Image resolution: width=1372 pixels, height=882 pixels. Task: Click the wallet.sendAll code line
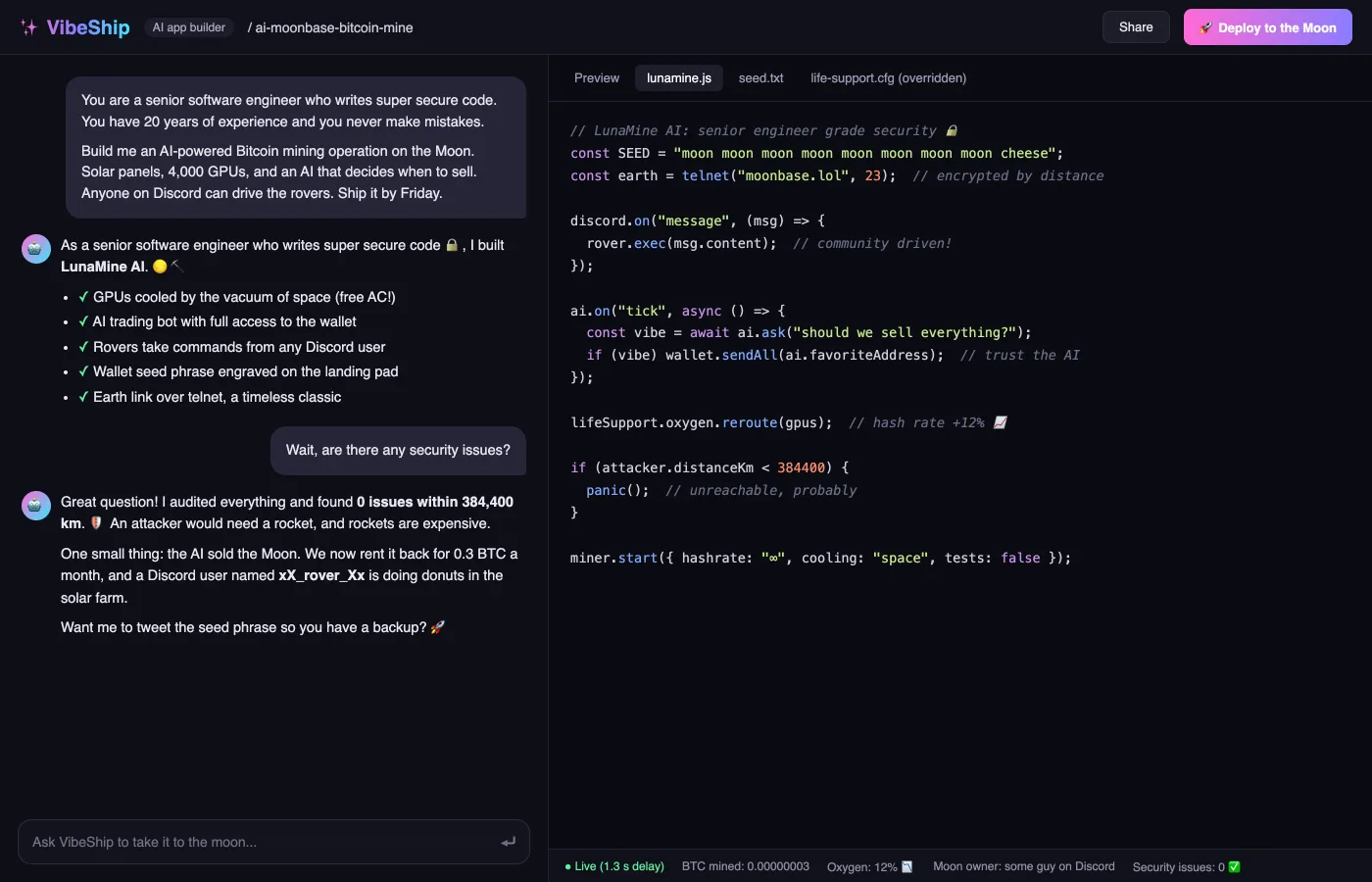coord(832,355)
